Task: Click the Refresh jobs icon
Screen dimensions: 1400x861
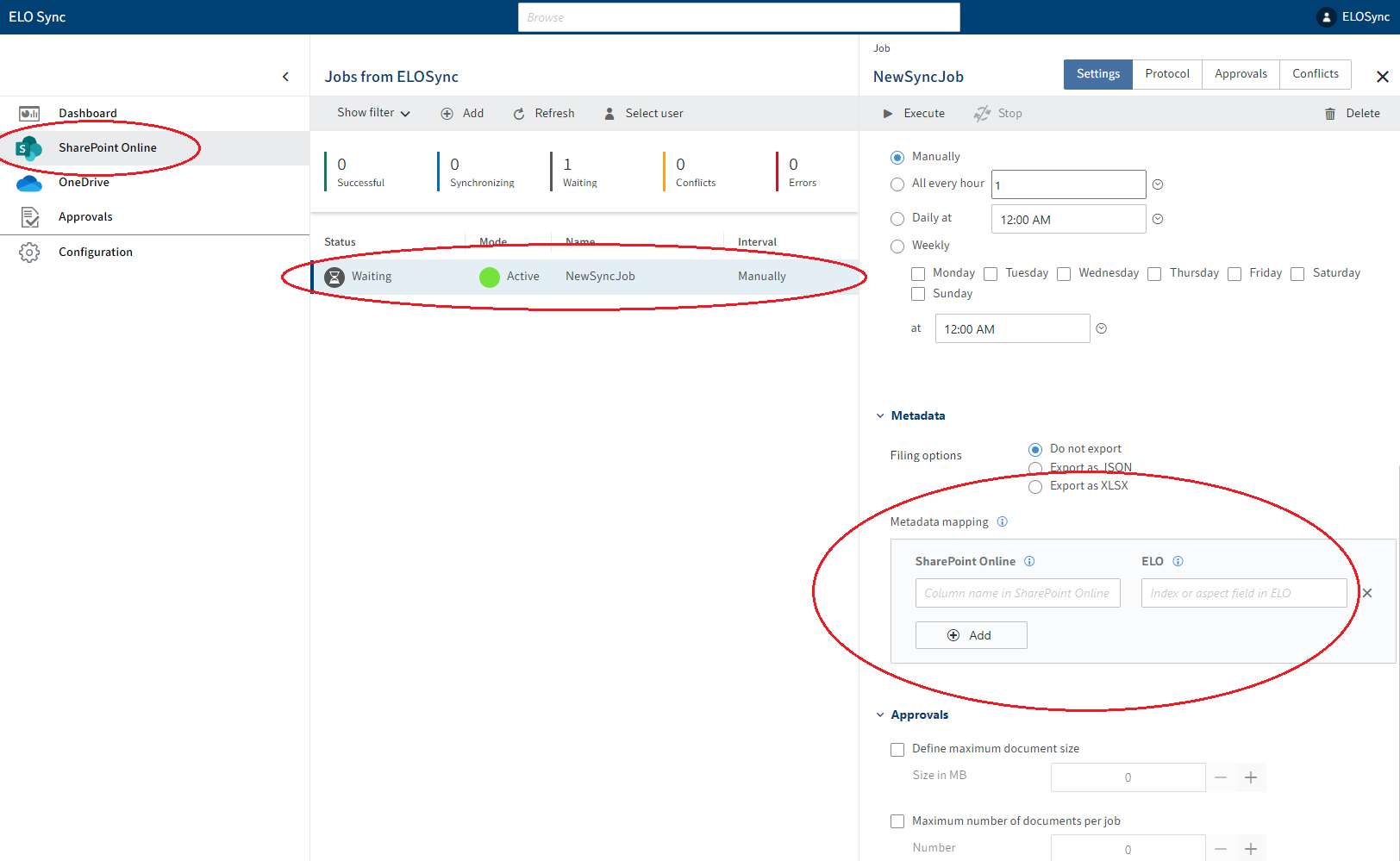Action: tap(519, 114)
